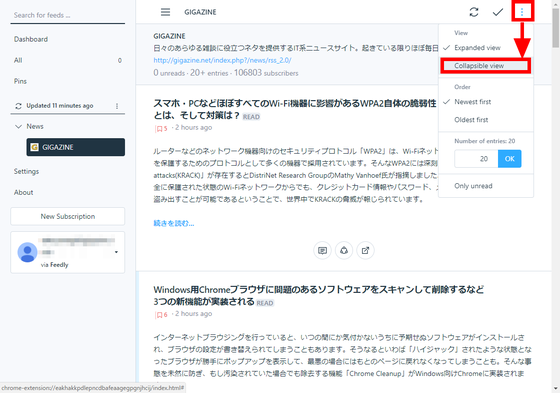Select Expanded view option

(x=486, y=48)
